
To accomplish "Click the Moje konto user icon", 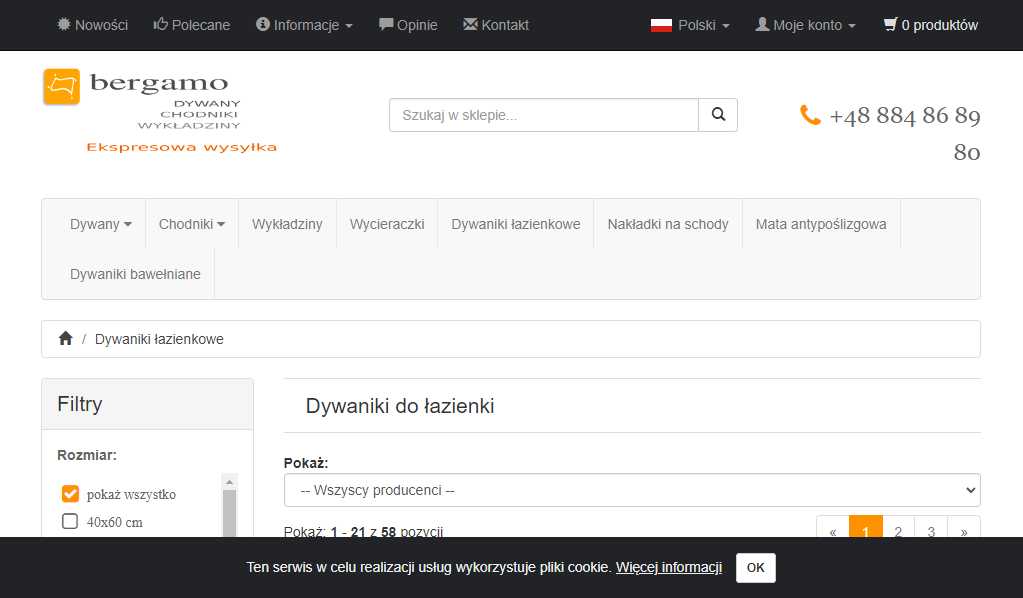I will [x=762, y=24].
